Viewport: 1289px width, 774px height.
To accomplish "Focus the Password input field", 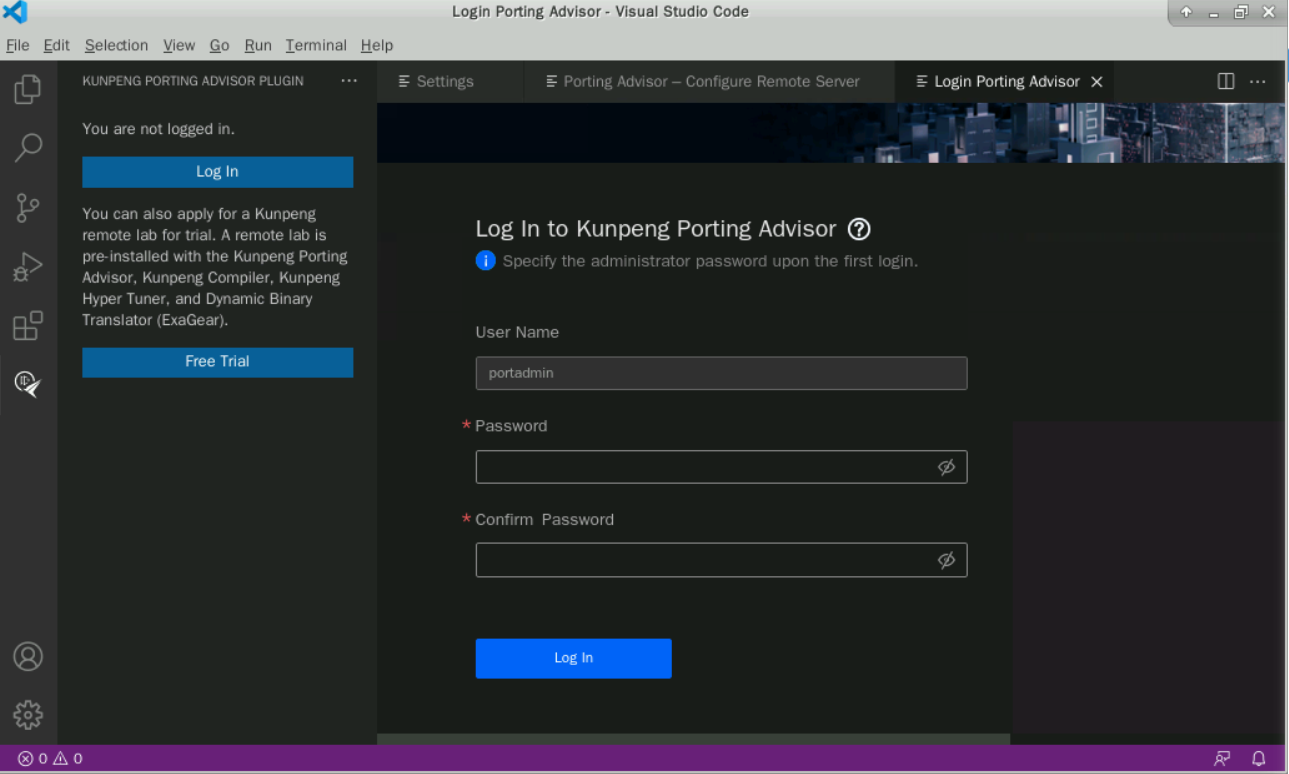I will click(x=721, y=467).
